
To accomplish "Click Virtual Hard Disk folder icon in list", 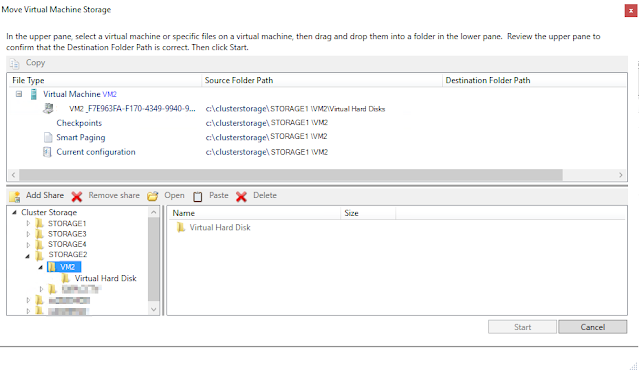I will pyautogui.click(x=181, y=227).
